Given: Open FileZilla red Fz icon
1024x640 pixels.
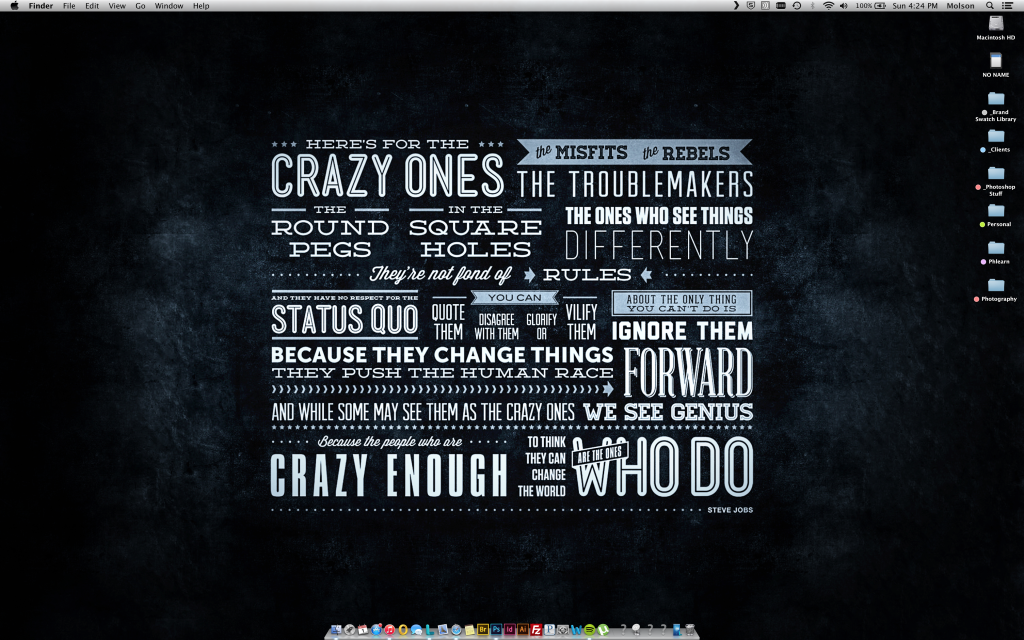Looking at the screenshot, I should click(x=536, y=630).
